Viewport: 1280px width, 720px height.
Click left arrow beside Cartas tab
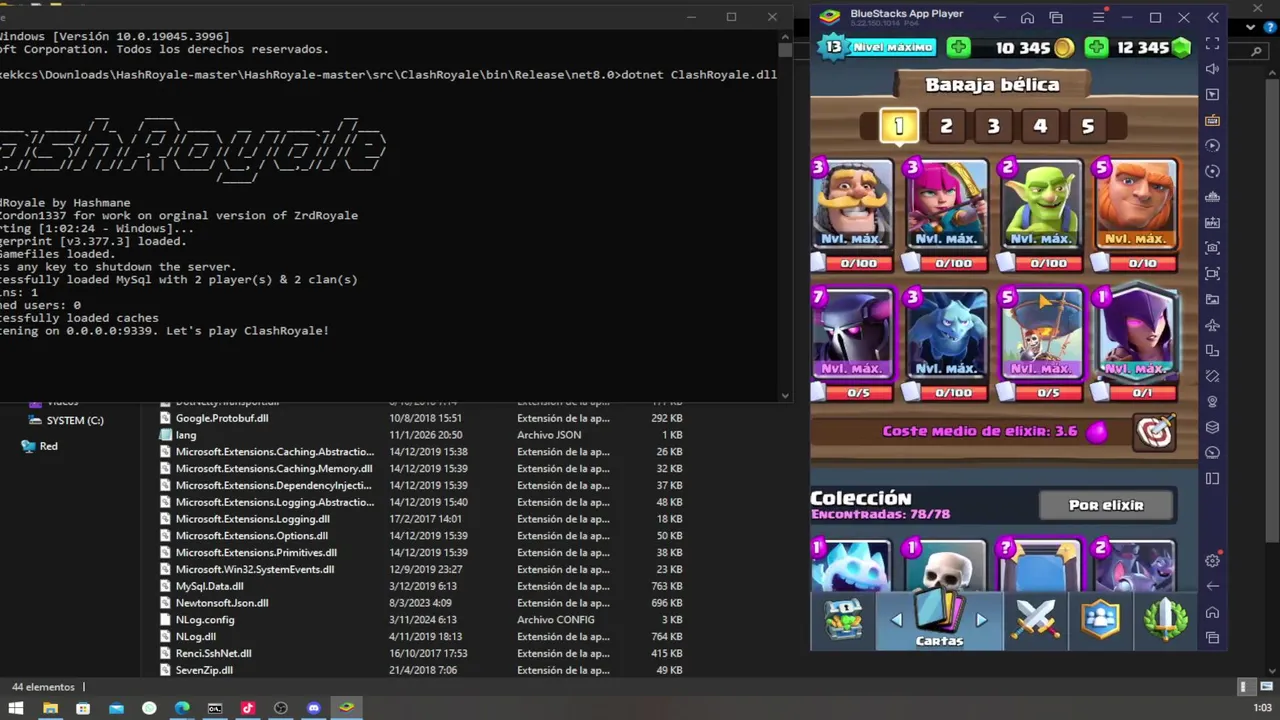click(x=896, y=620)
